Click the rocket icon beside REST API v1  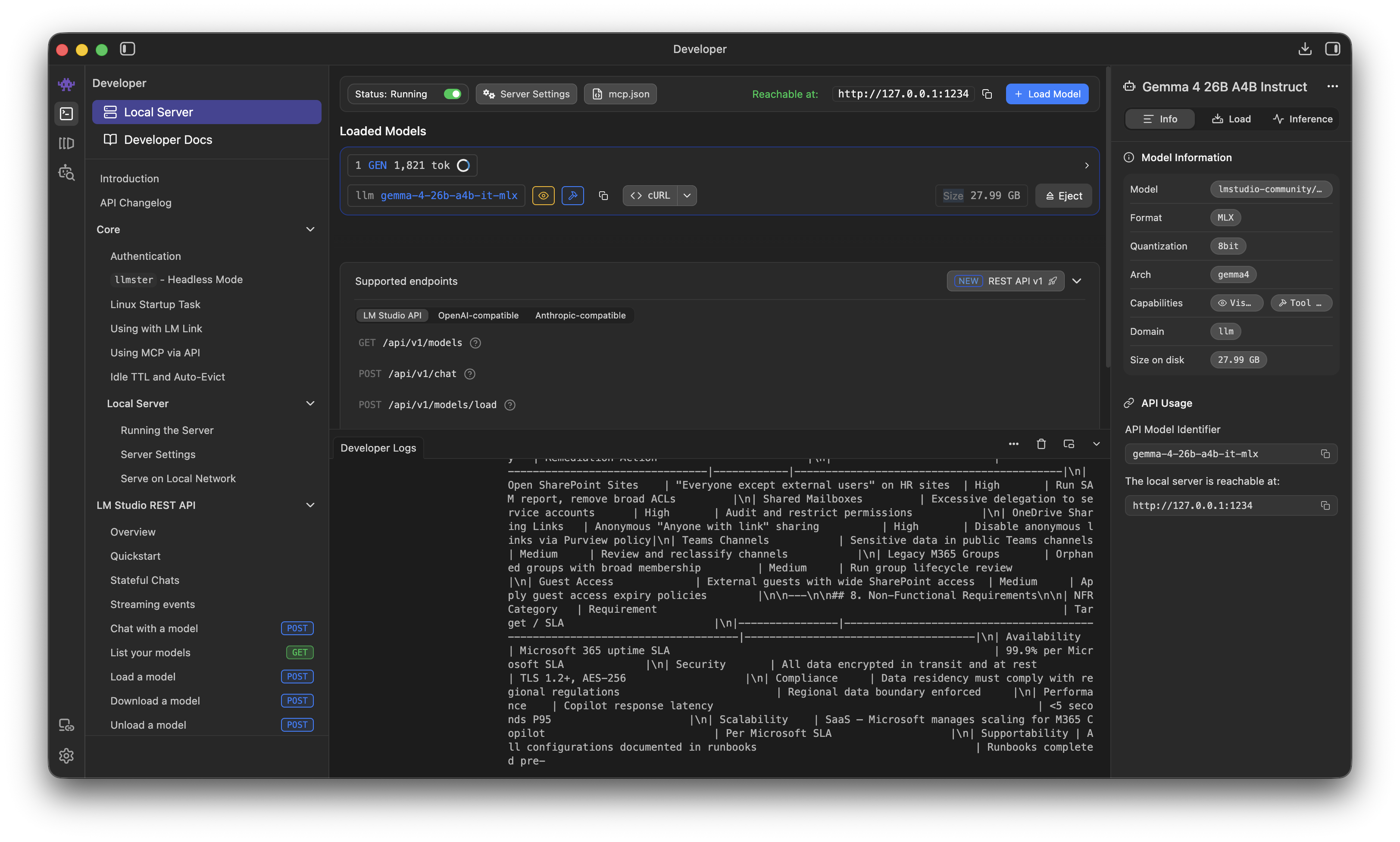tap(1053, 281)
